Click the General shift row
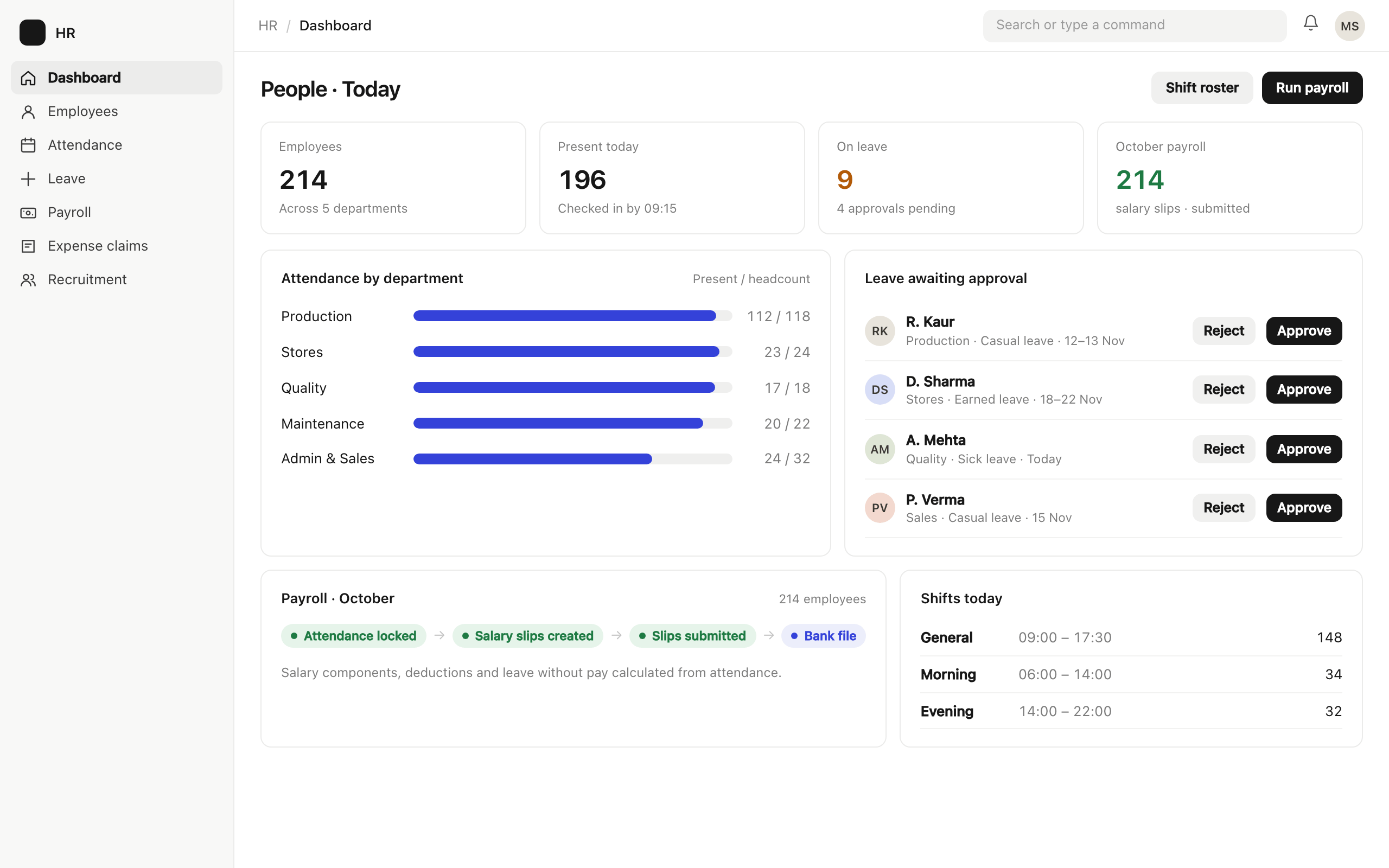The height and width of the screenshot is (868, 1389). [x=1131, y=638]
